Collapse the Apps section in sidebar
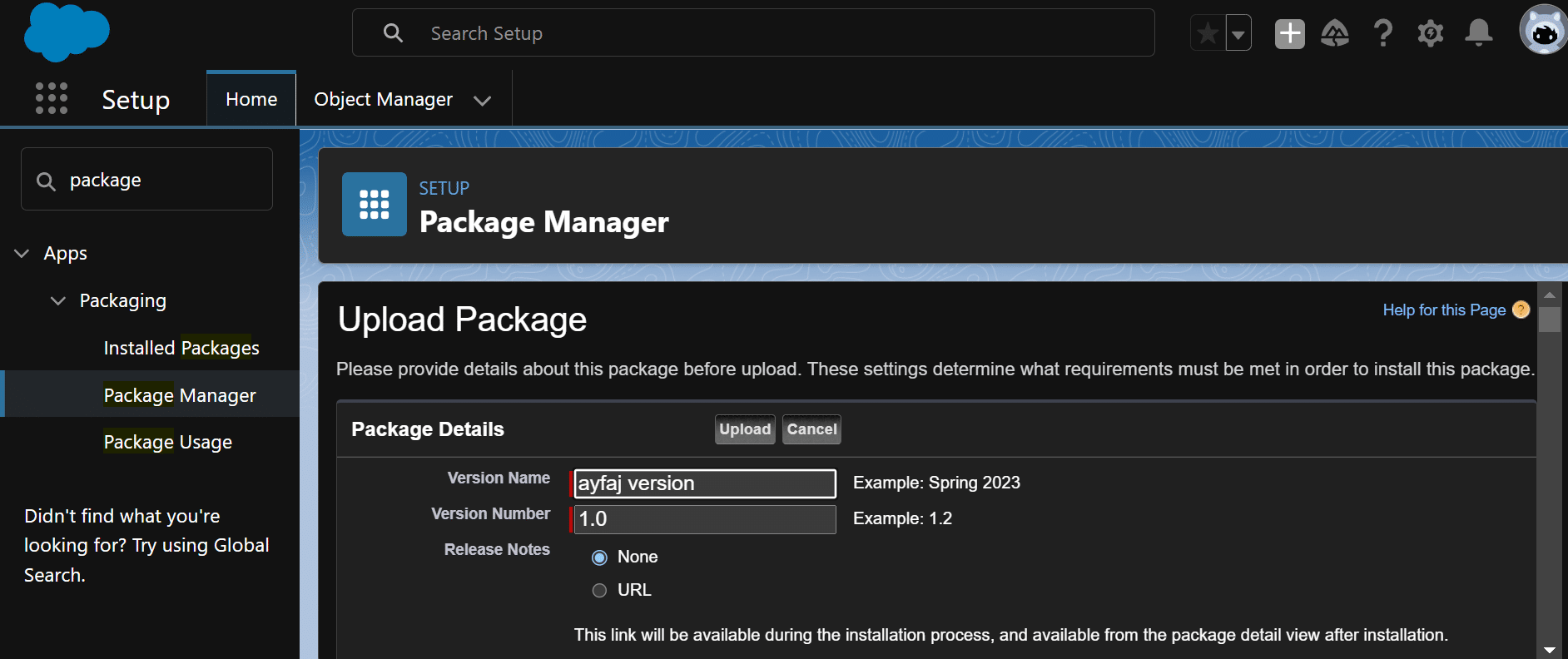1568x659 pixels. 22,254
